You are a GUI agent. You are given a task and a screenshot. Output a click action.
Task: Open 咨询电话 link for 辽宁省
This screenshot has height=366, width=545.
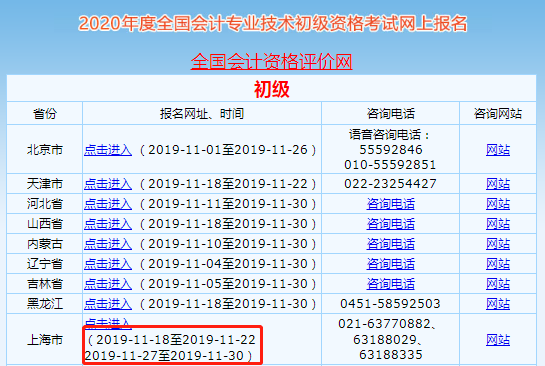391,264
